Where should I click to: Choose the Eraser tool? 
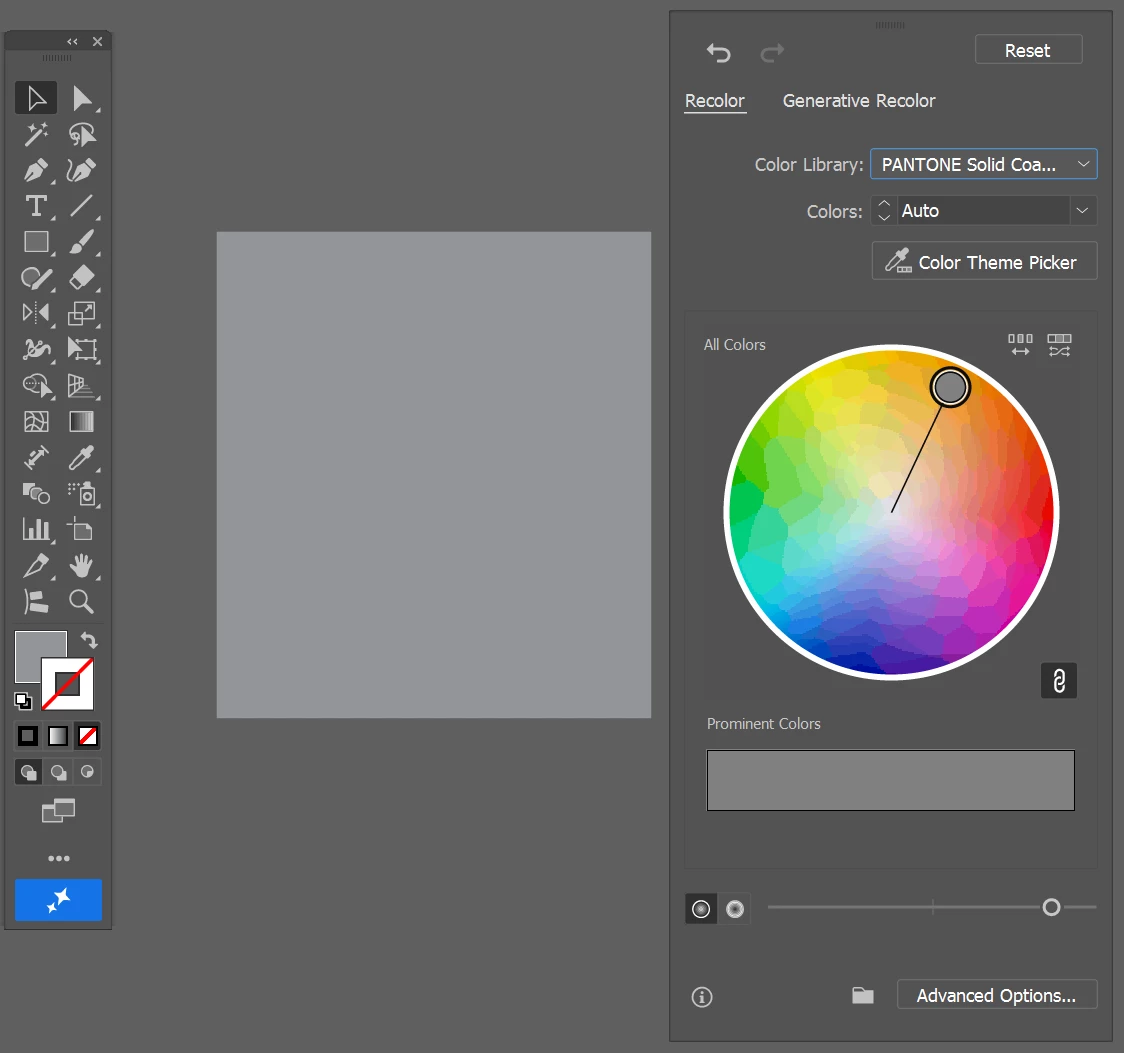82,278
